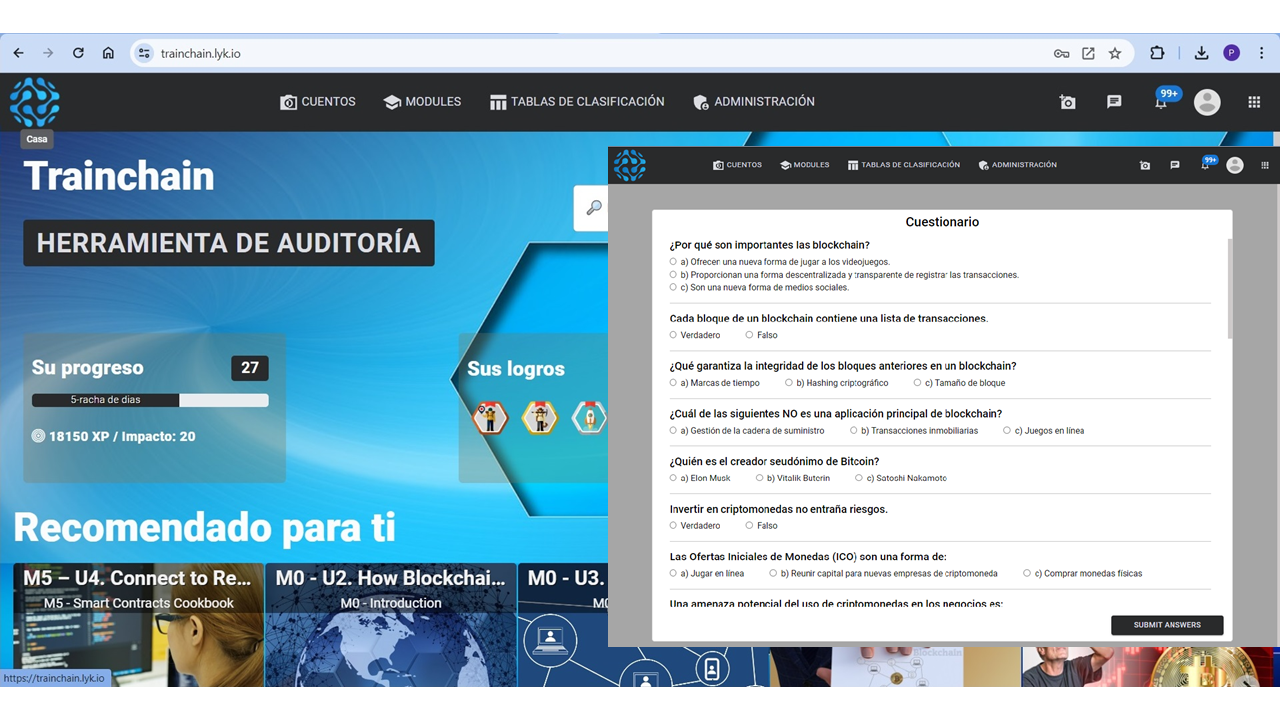Screen dimensions: 1280x720
Task: Open the browser downloads icon
Action: [x=1201, y=53]
